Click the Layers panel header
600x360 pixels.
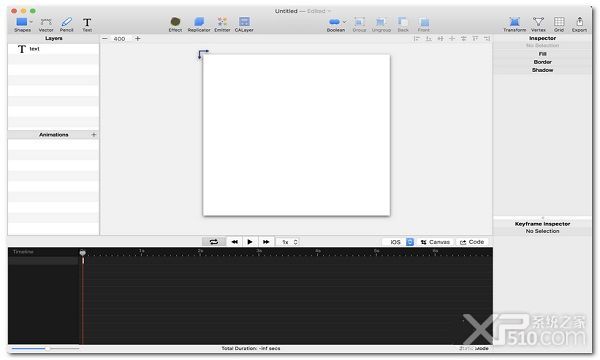coord(54,38)
